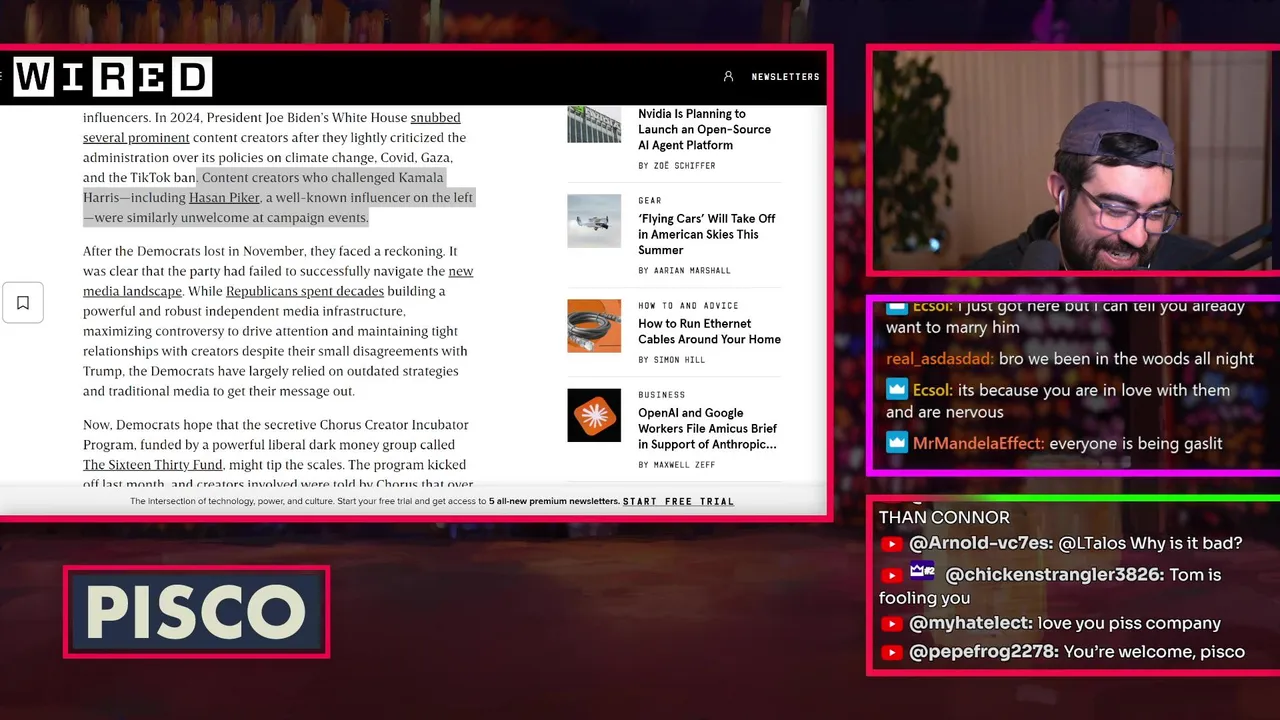Click author Simon Hill byline

(x=671, y=360)
